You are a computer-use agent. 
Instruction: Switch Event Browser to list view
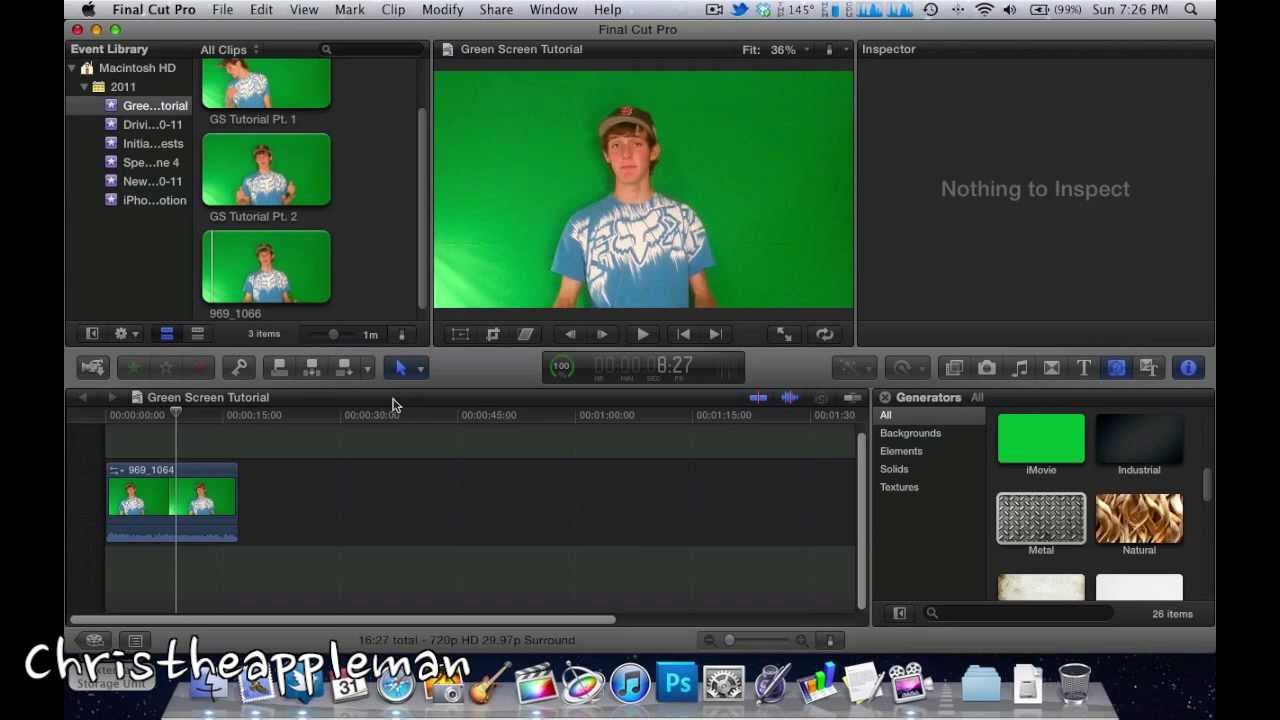tap(197, 334)
